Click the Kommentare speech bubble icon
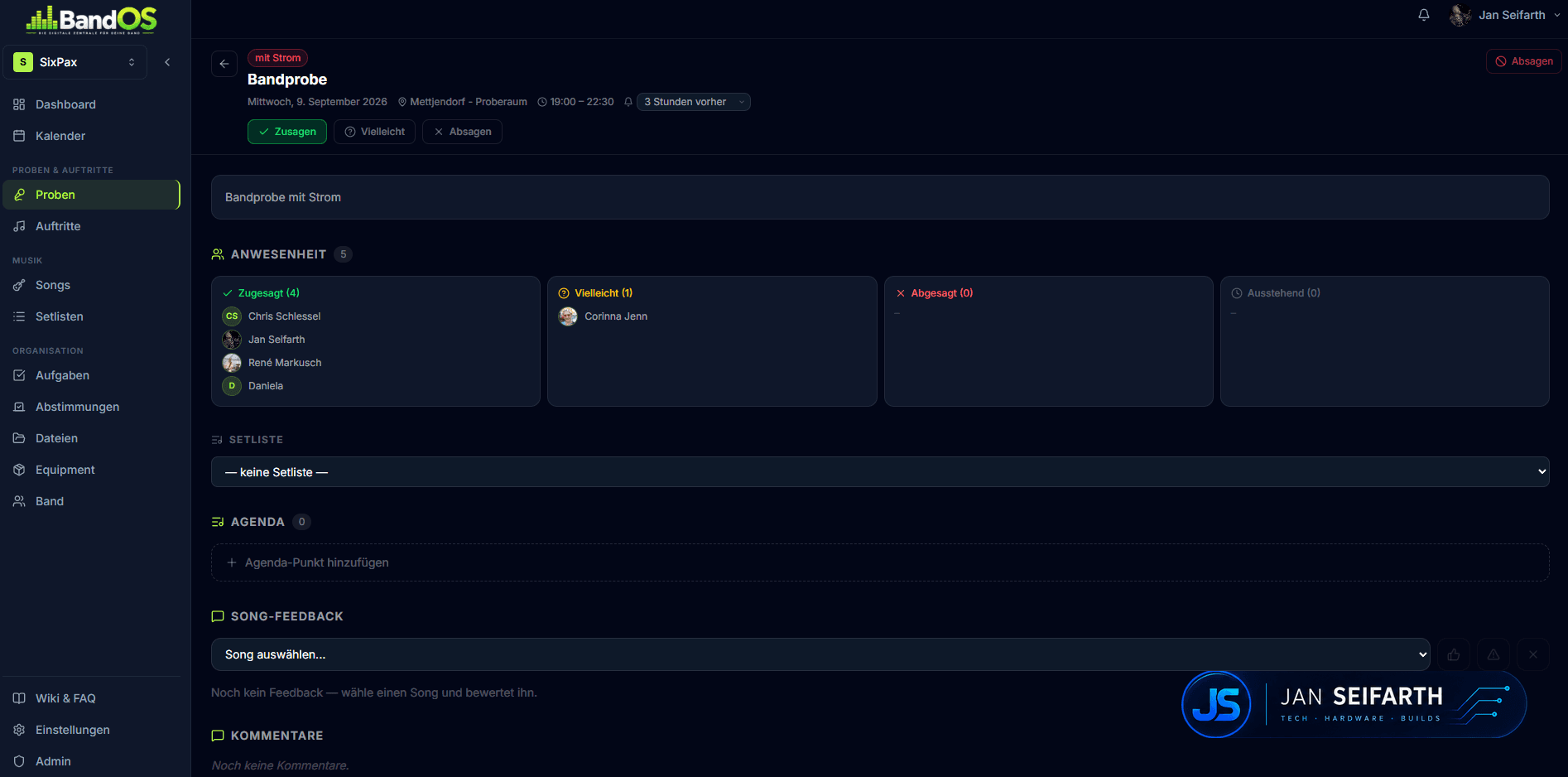Screen dimensions: 1568x777 pyautogui.click(x=218, y=736)
